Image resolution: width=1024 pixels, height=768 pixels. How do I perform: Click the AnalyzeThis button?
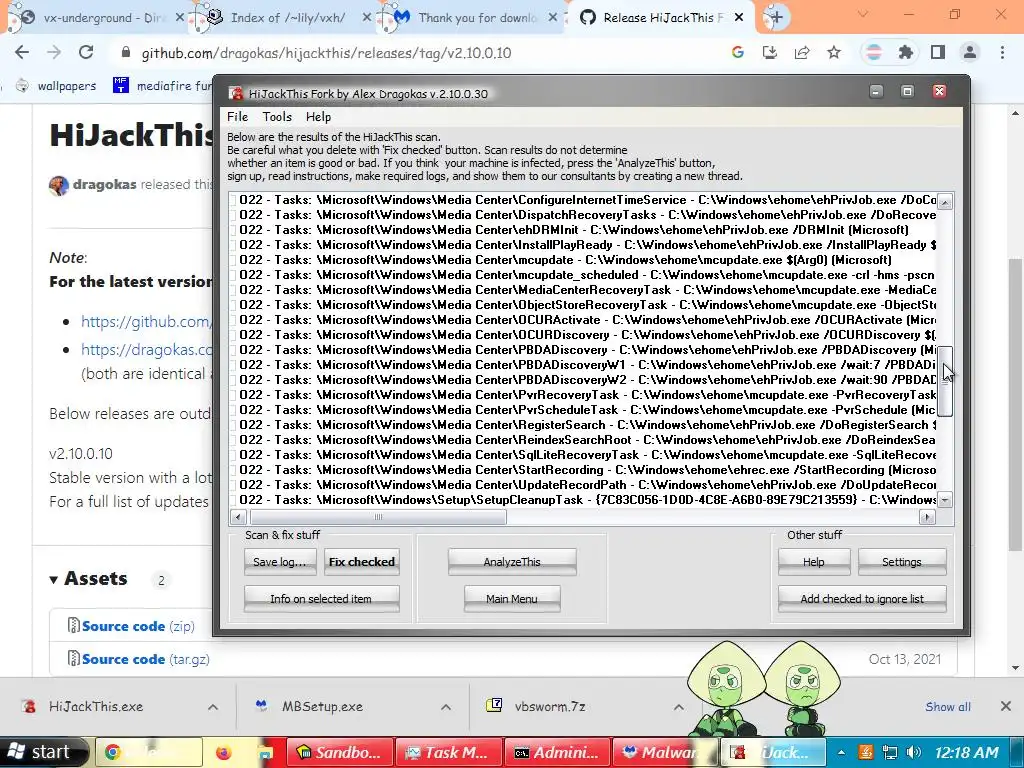[512, 562]
